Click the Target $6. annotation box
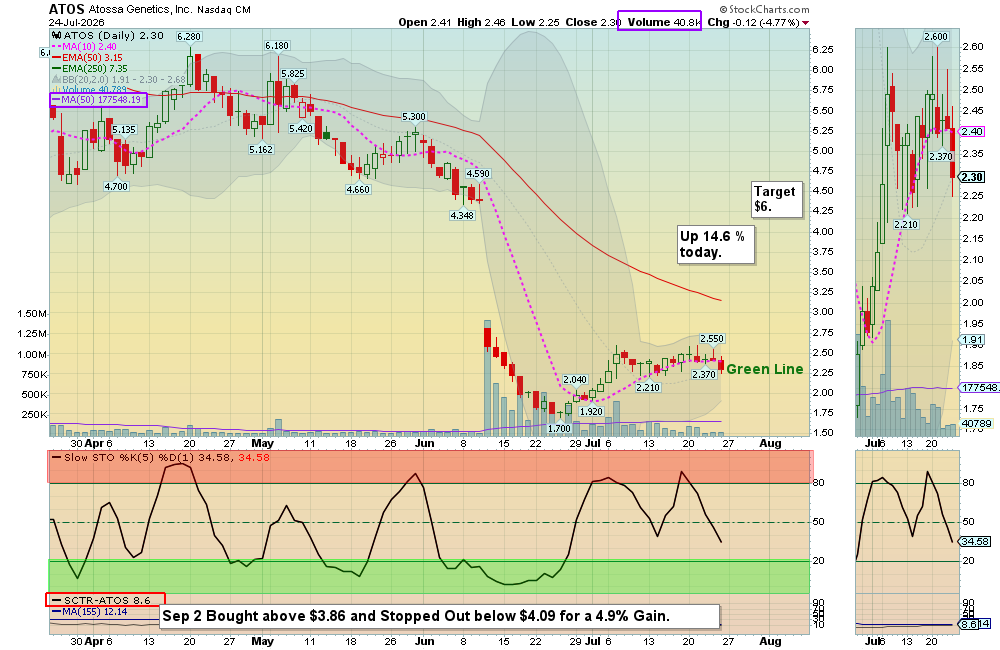 776,199
